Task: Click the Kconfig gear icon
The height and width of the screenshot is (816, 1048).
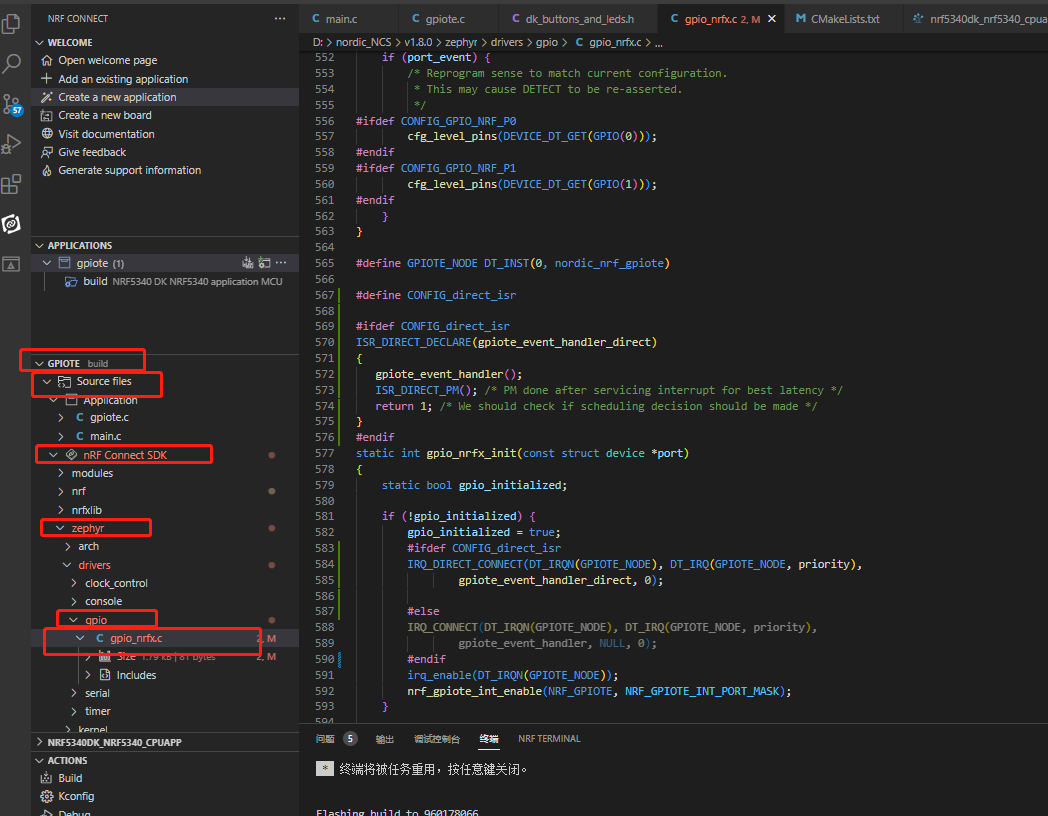Action: coord(46,796)
